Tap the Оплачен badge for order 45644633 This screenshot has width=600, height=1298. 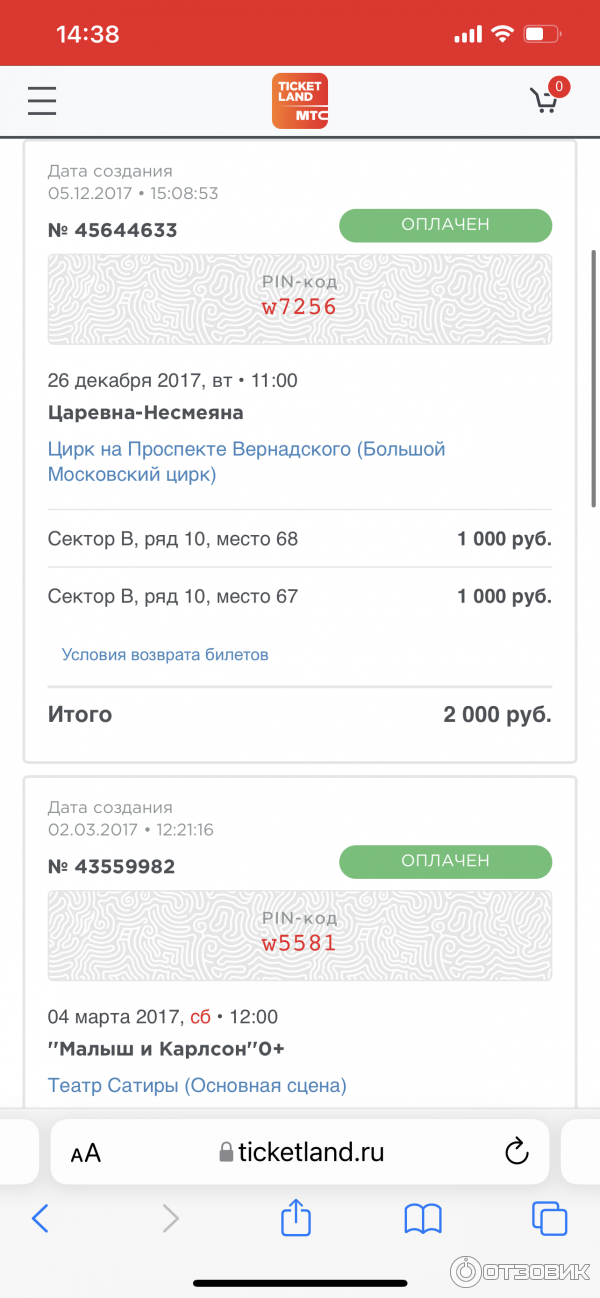point(445,225)
